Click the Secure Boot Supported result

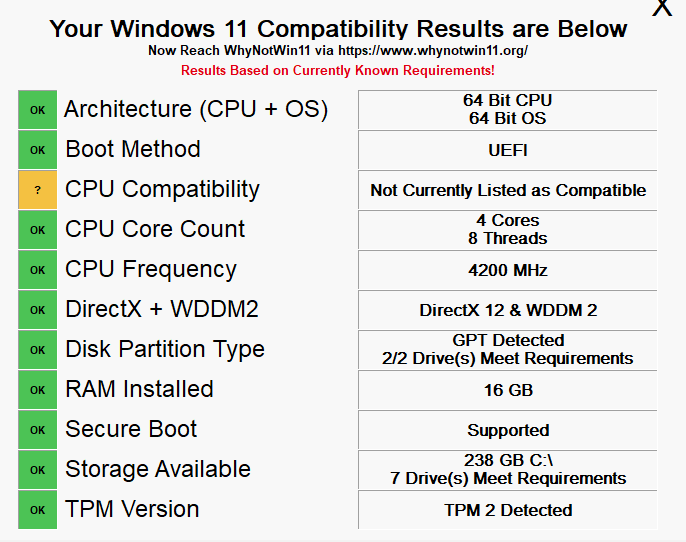coord(508,430)
